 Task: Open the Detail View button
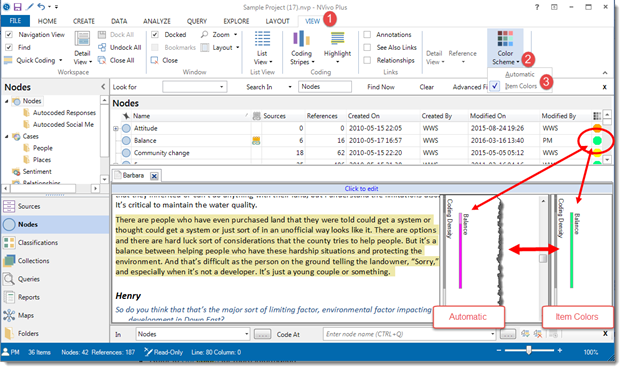[x=82, y=48]
